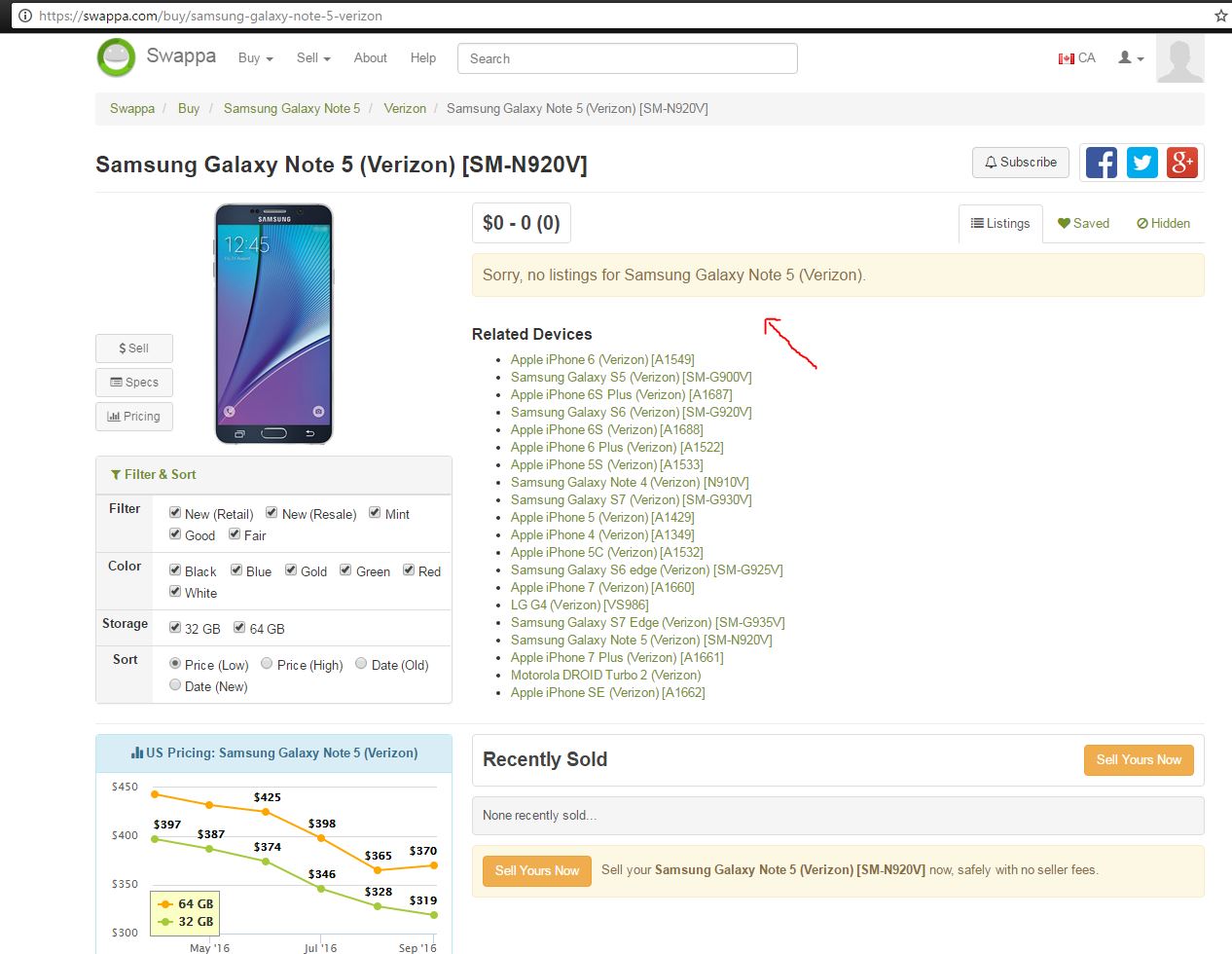
Task: Share on Facebook icon
Action: pyautogui.click(x=1102, y=163)
